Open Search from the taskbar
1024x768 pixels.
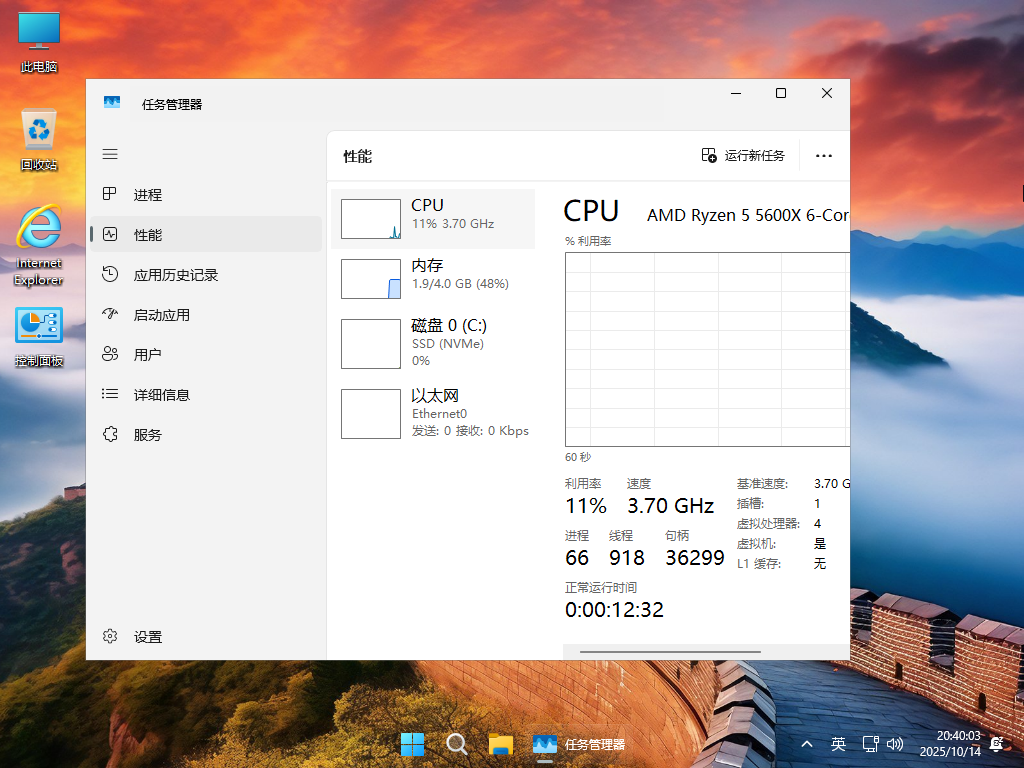click(457, 744)
